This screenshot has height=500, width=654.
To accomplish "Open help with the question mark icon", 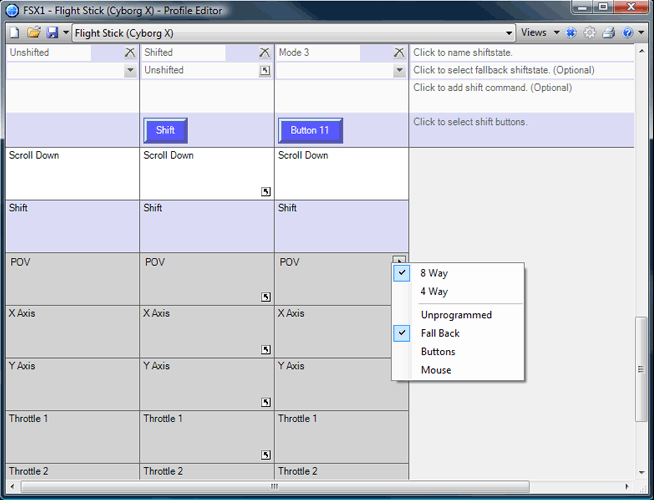I will point(627,33).
